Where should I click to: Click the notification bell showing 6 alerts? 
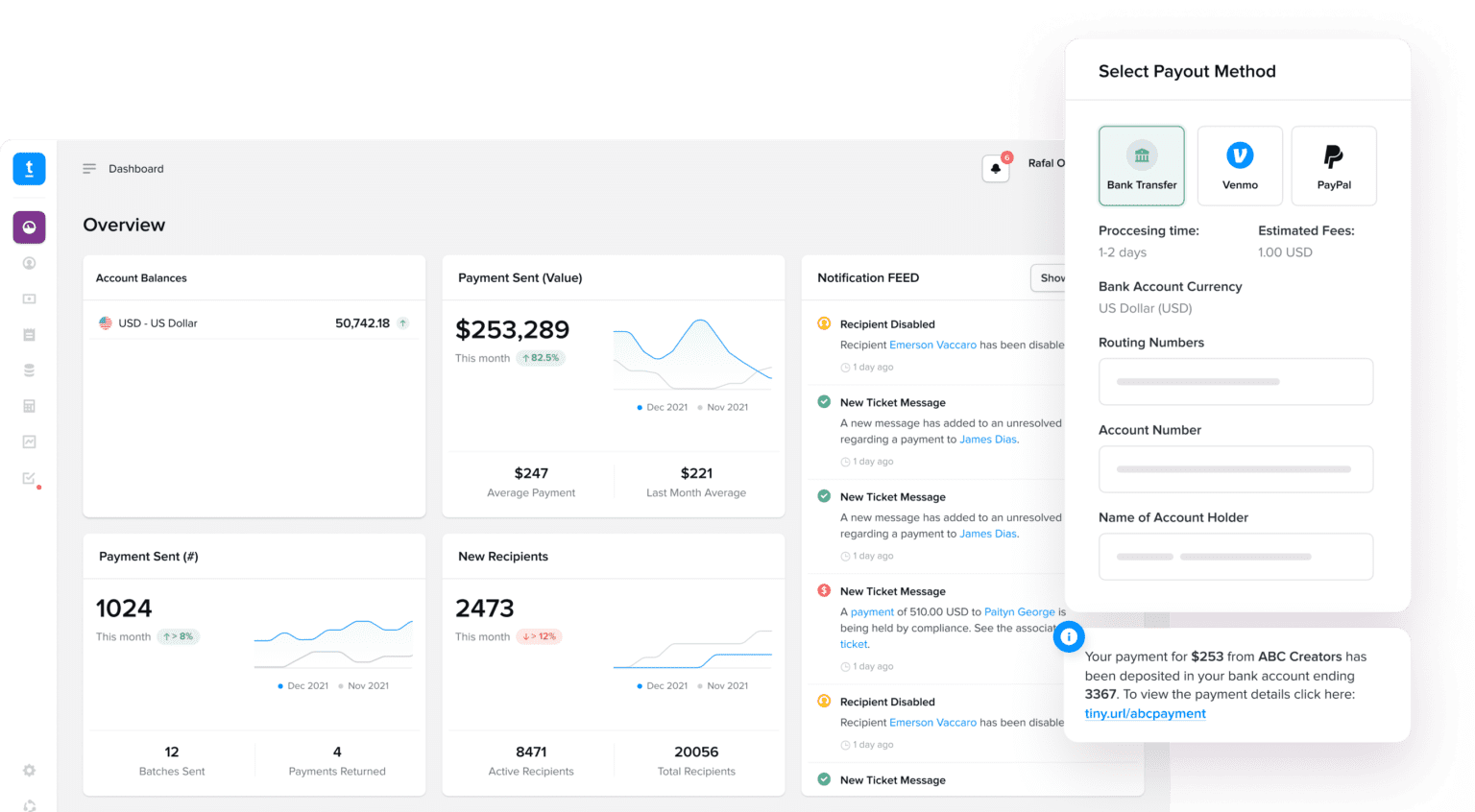pos(995,167)
